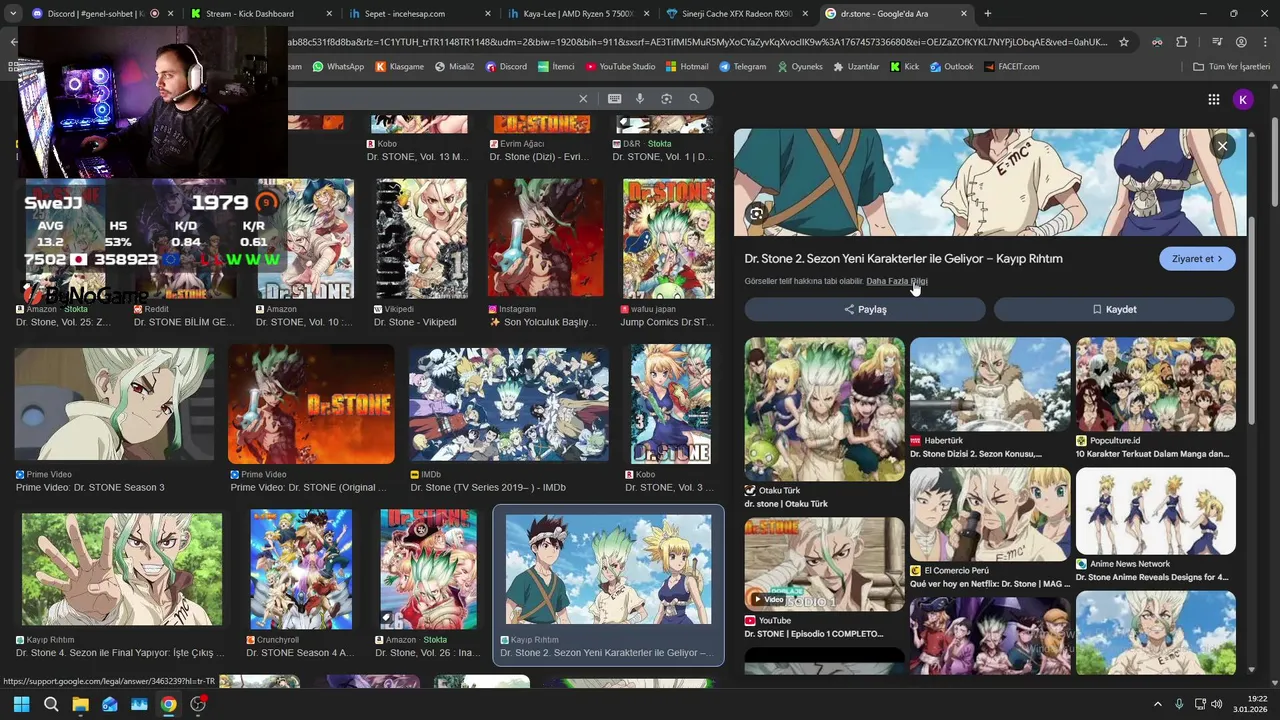The height and width of the screenshot is (720, 1280).
Task: Click the Paylaş share button
Action: [x=865, y=309]
